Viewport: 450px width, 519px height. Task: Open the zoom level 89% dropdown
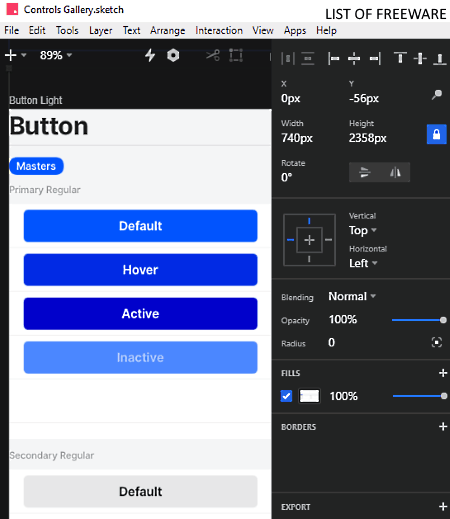(x=56, y=55)
